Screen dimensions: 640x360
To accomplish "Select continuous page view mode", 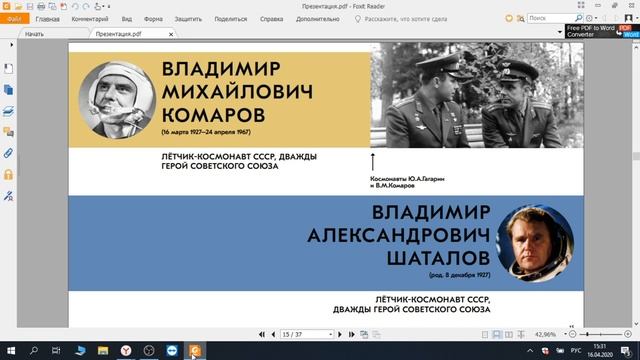I will (x=496, y=334).
